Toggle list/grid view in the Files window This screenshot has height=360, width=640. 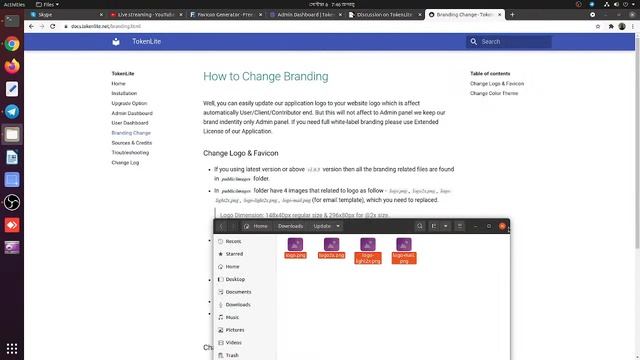pyautogui.click(x=434, y=226)
